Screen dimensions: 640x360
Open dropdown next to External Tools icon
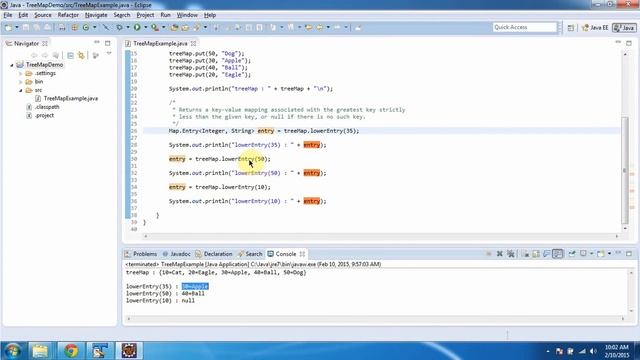(x=163, y=27)
